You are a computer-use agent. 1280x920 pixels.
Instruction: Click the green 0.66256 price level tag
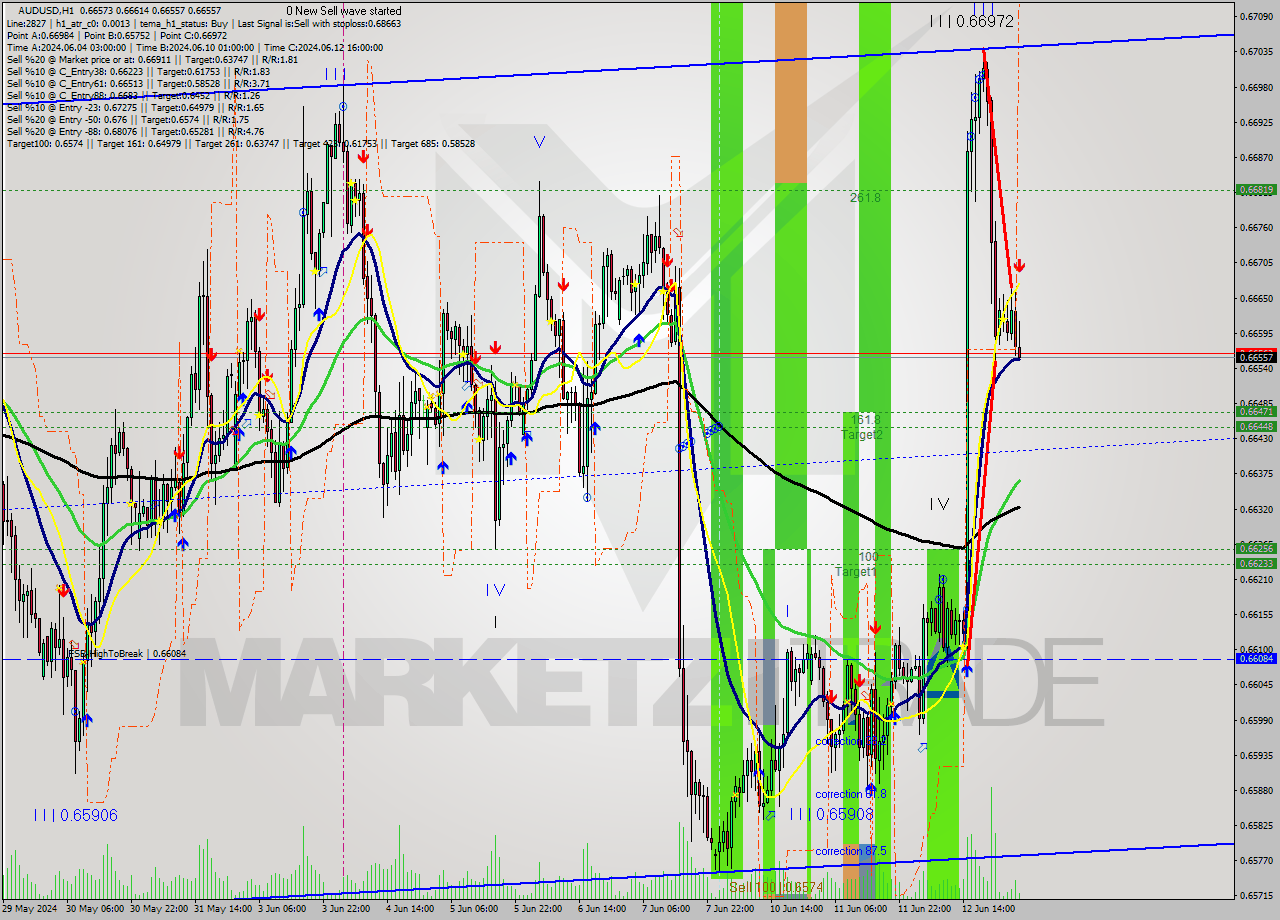pos(1256,548)
